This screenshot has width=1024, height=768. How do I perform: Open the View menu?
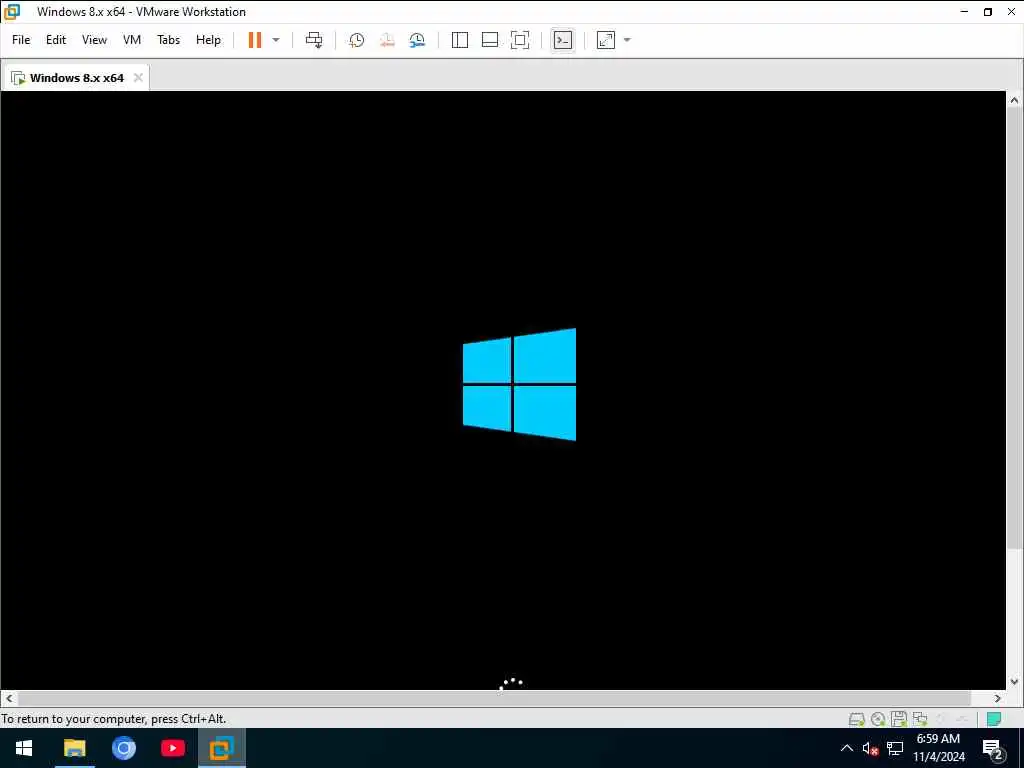[x=94, y=40]
